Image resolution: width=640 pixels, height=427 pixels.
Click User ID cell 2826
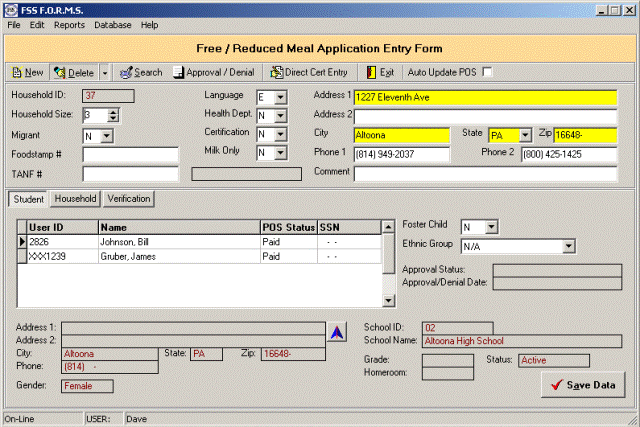click(x=62, y=242)
